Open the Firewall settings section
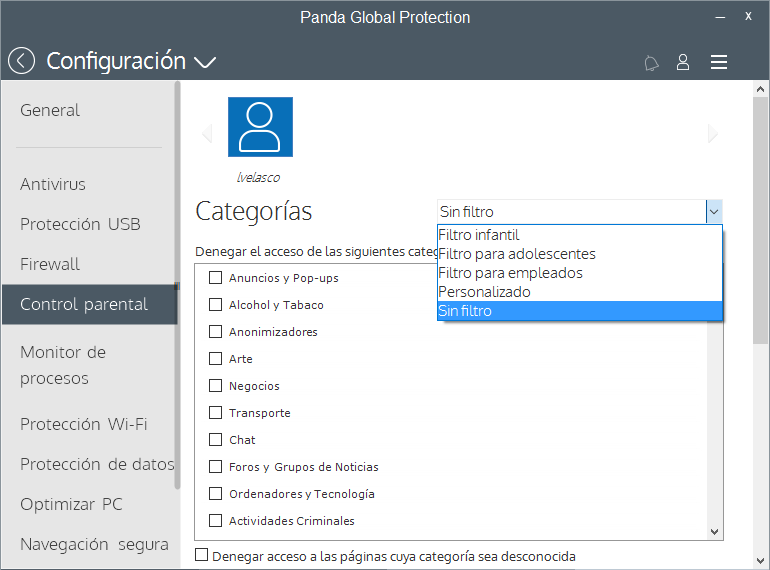The width and height of the screenshot is (770, 570). (50, 265)
